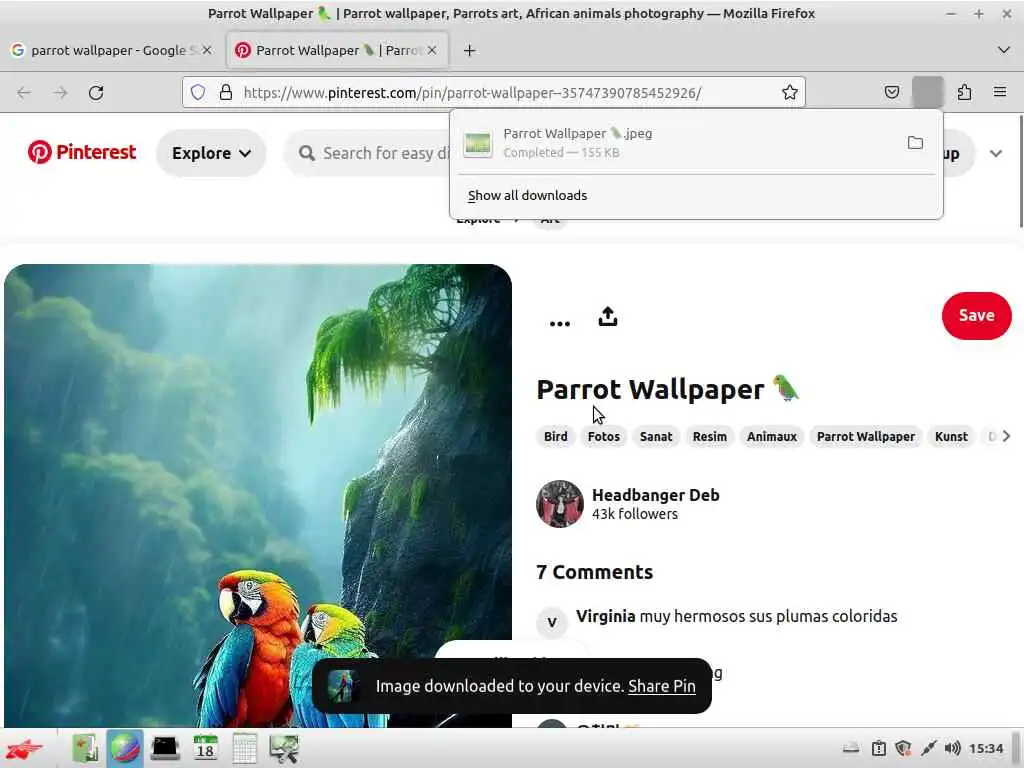Expand the header chevron menu
Image resolution: width=1024 pixels, height=768 pixels.
pyautogui.click(x=995, y=153)
